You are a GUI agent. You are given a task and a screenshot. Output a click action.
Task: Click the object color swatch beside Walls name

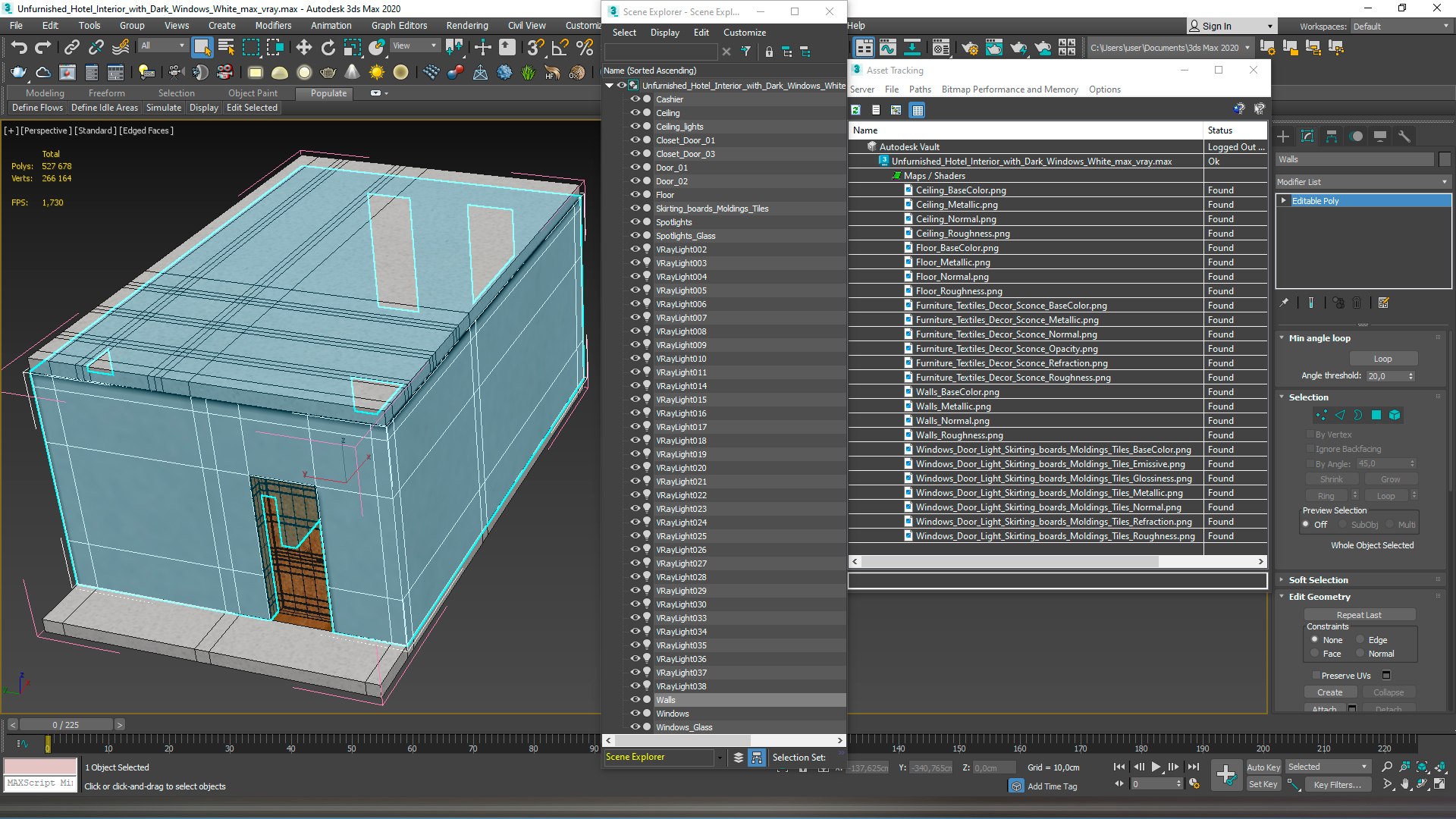[1445, 159]
